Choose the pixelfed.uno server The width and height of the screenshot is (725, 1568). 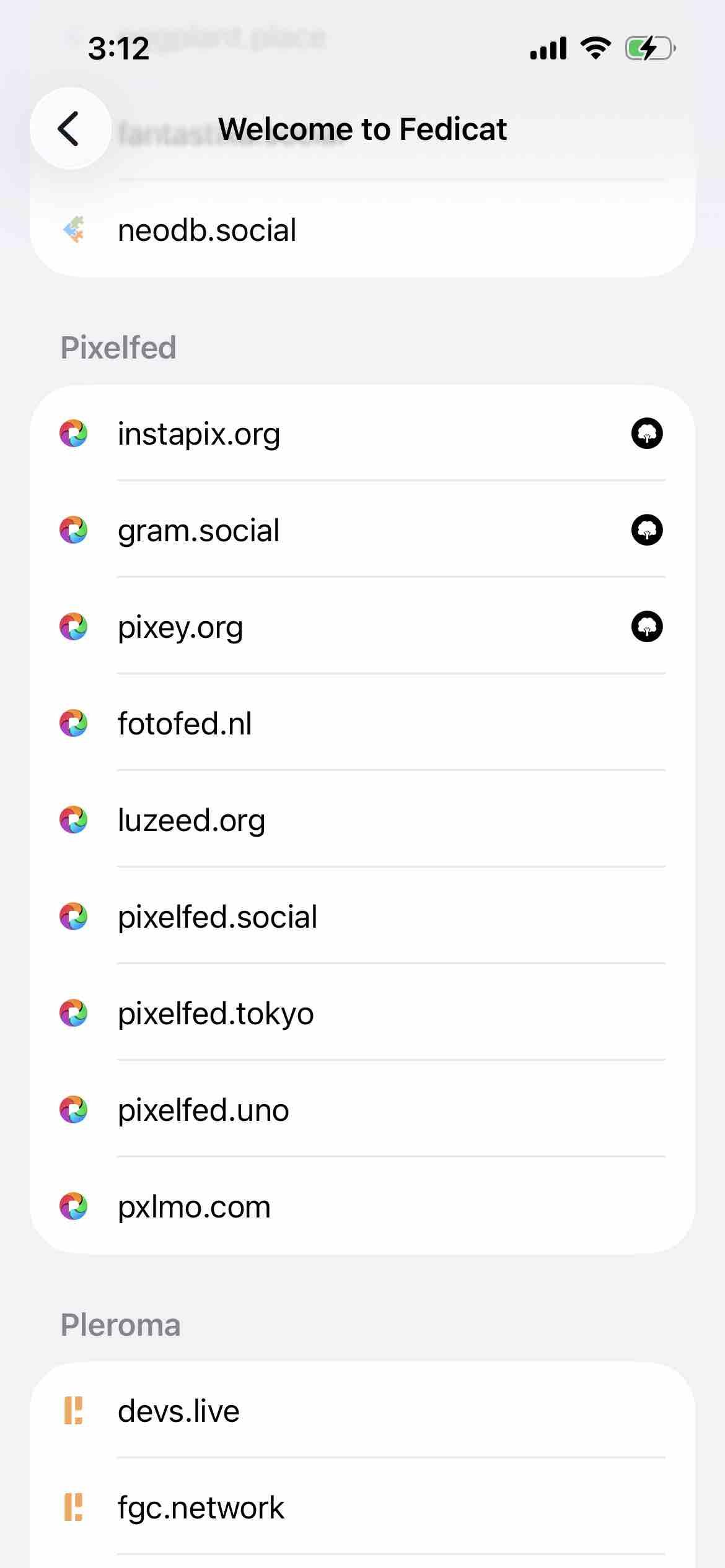click(203, 1110)
